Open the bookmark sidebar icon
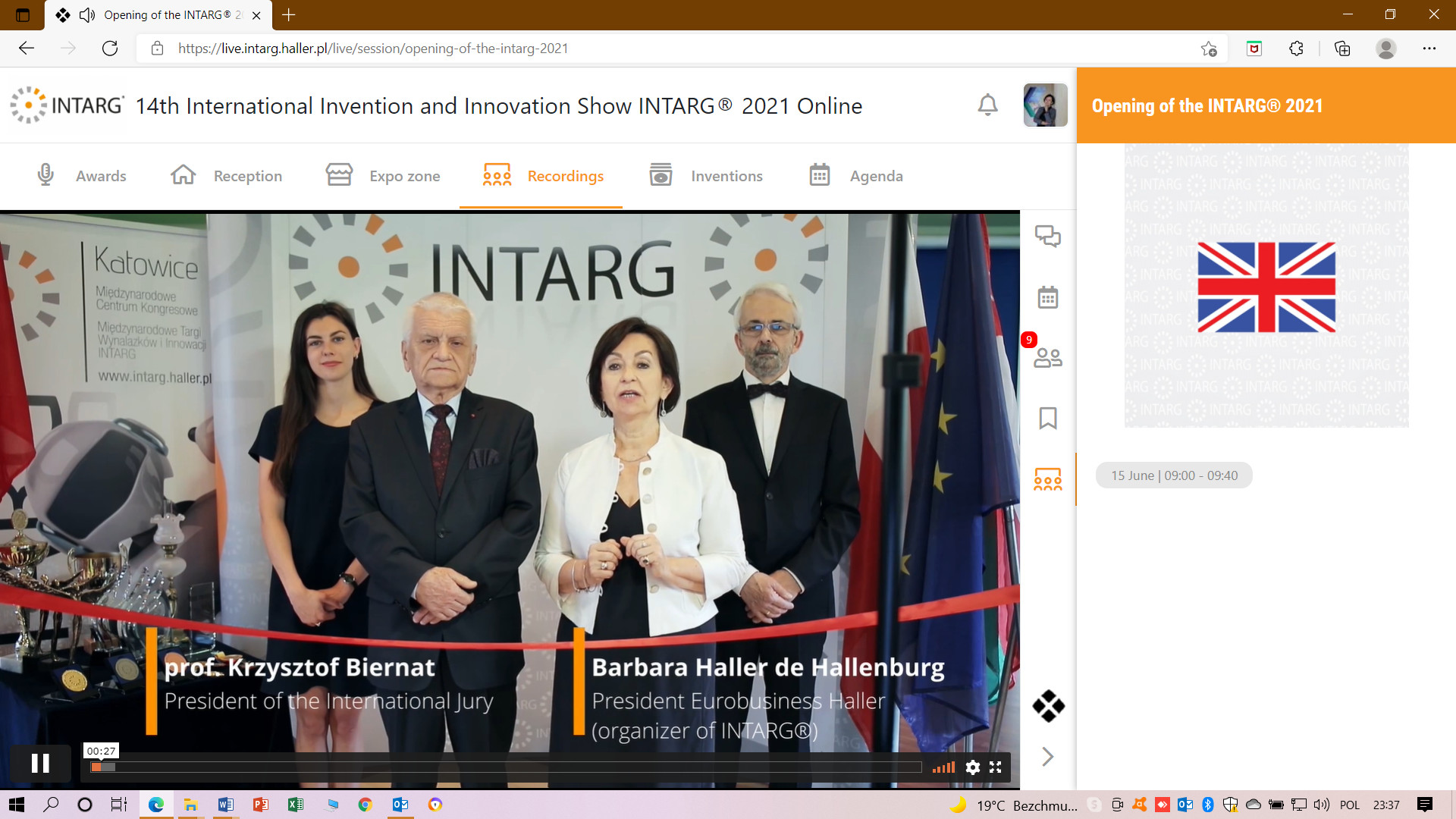This screenshot has height=819, width=1456. (1048, 418)
